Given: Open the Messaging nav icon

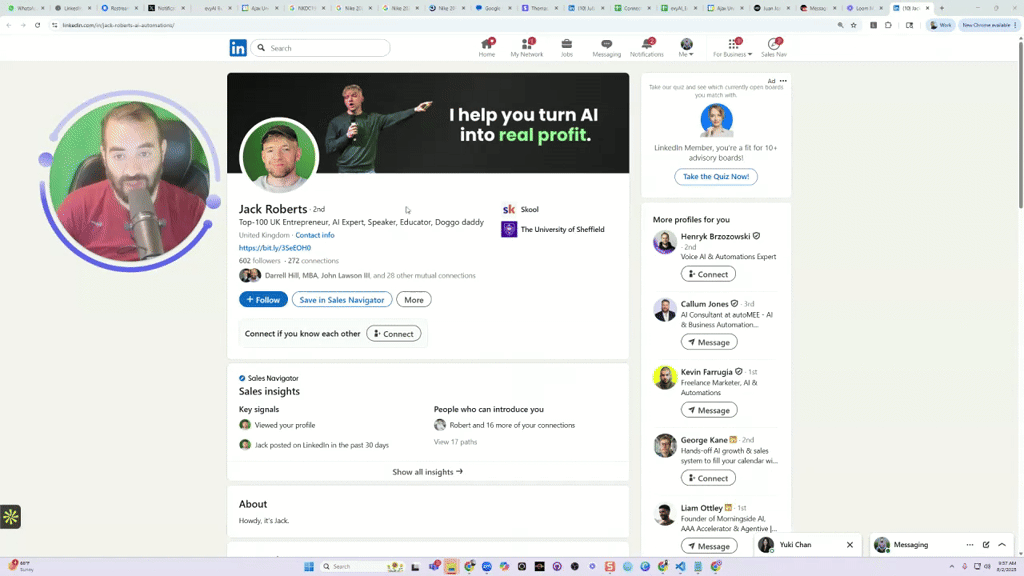Looking at the screenshot, I should pyautogui.click(x=606, y=48).
